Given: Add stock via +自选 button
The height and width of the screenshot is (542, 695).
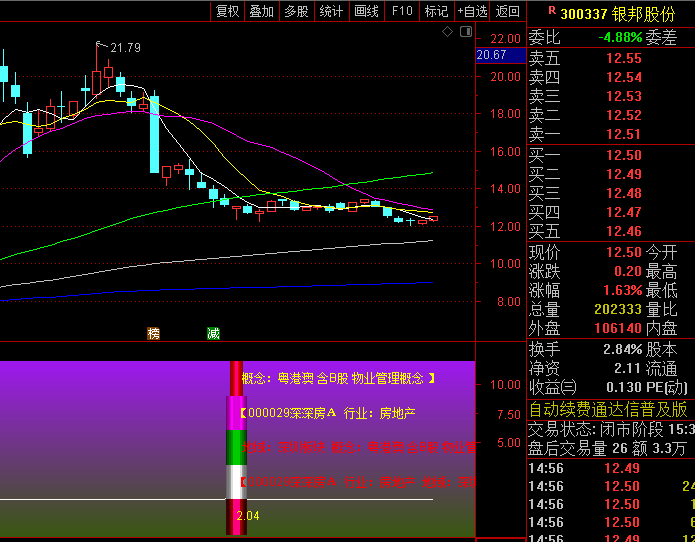Looking at the screenshot, I should (x=472, y=11).
